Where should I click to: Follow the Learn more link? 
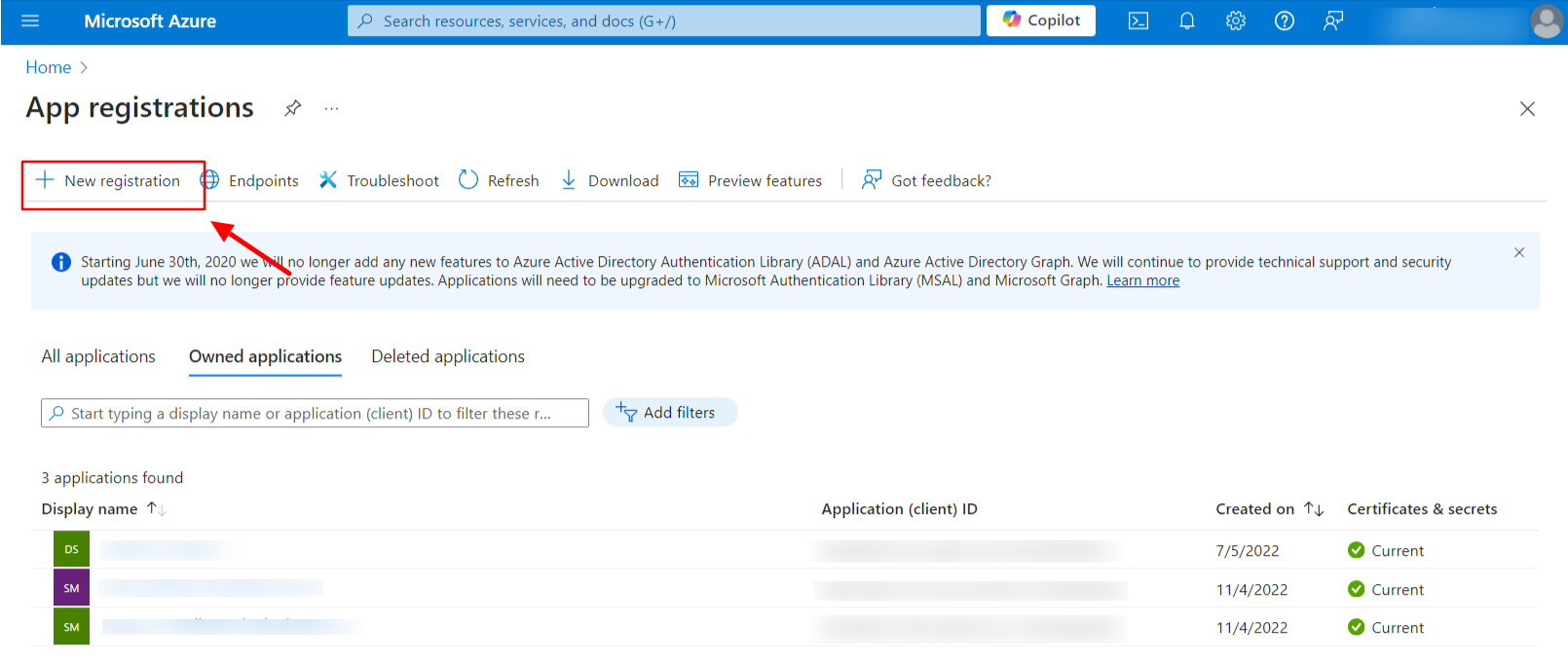[1142, 280]
